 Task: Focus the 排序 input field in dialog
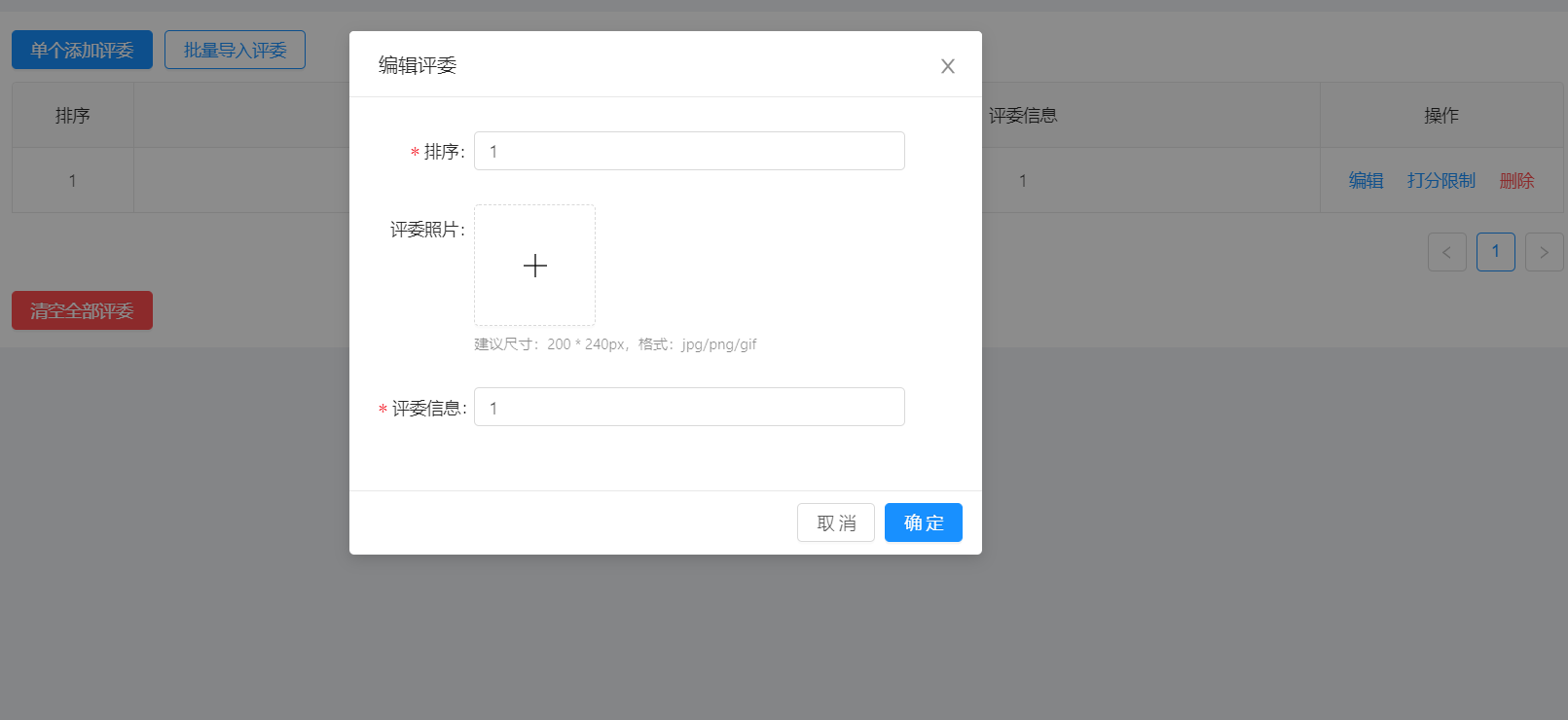[689, 151]
